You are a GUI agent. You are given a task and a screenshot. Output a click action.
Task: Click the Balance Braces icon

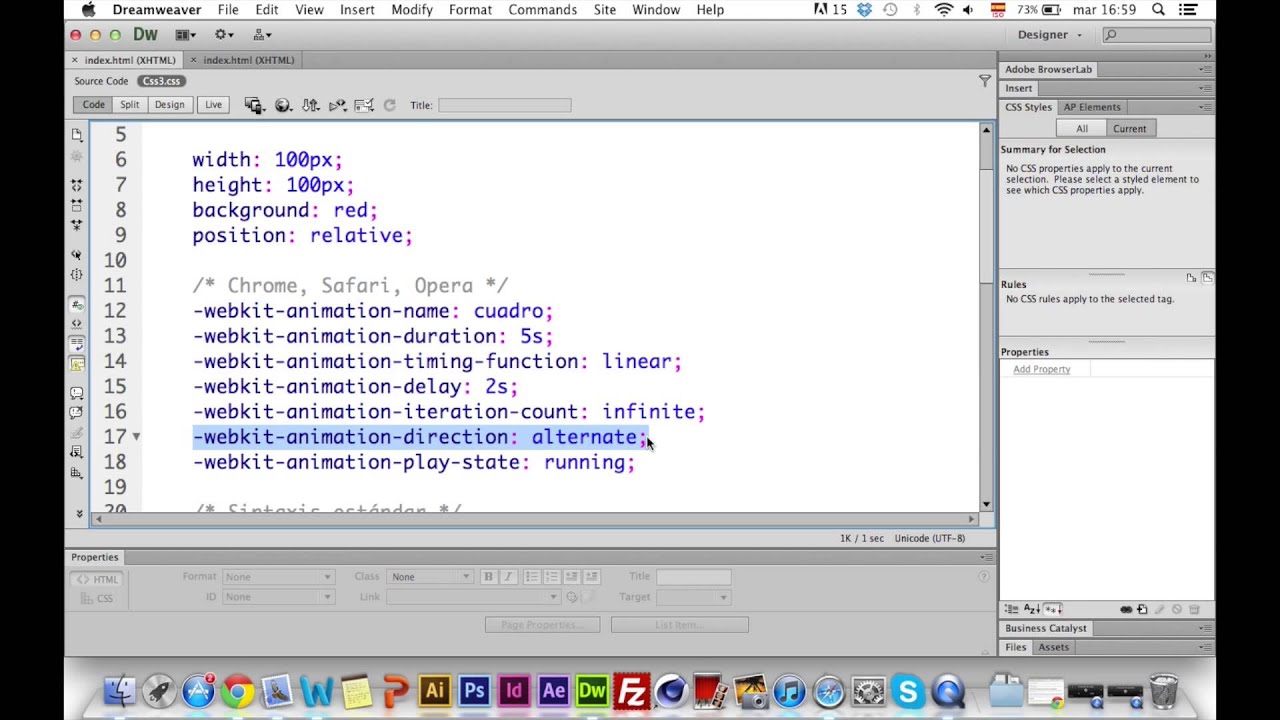77,274
